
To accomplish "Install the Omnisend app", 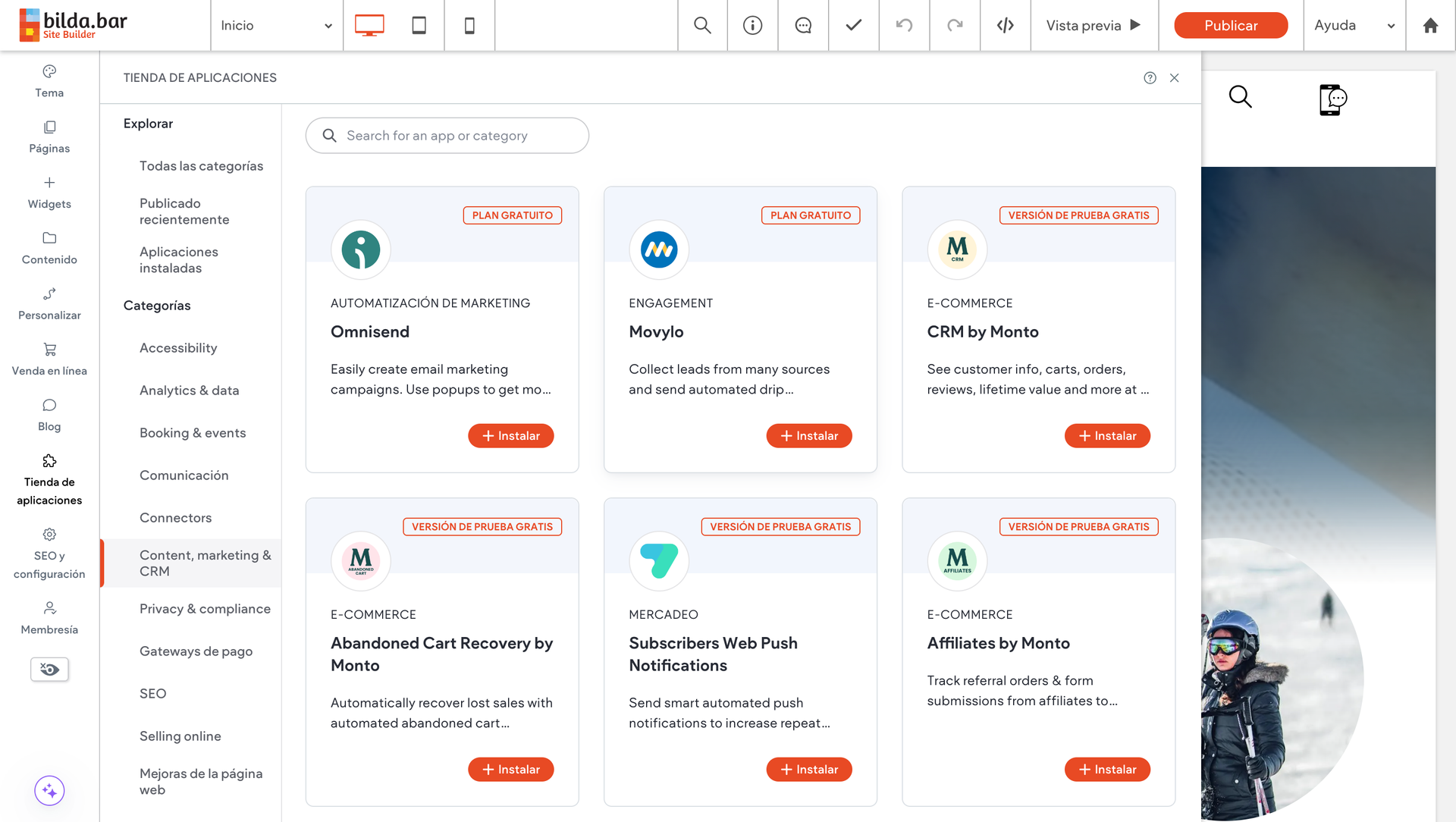I will [x=510, y=436].
